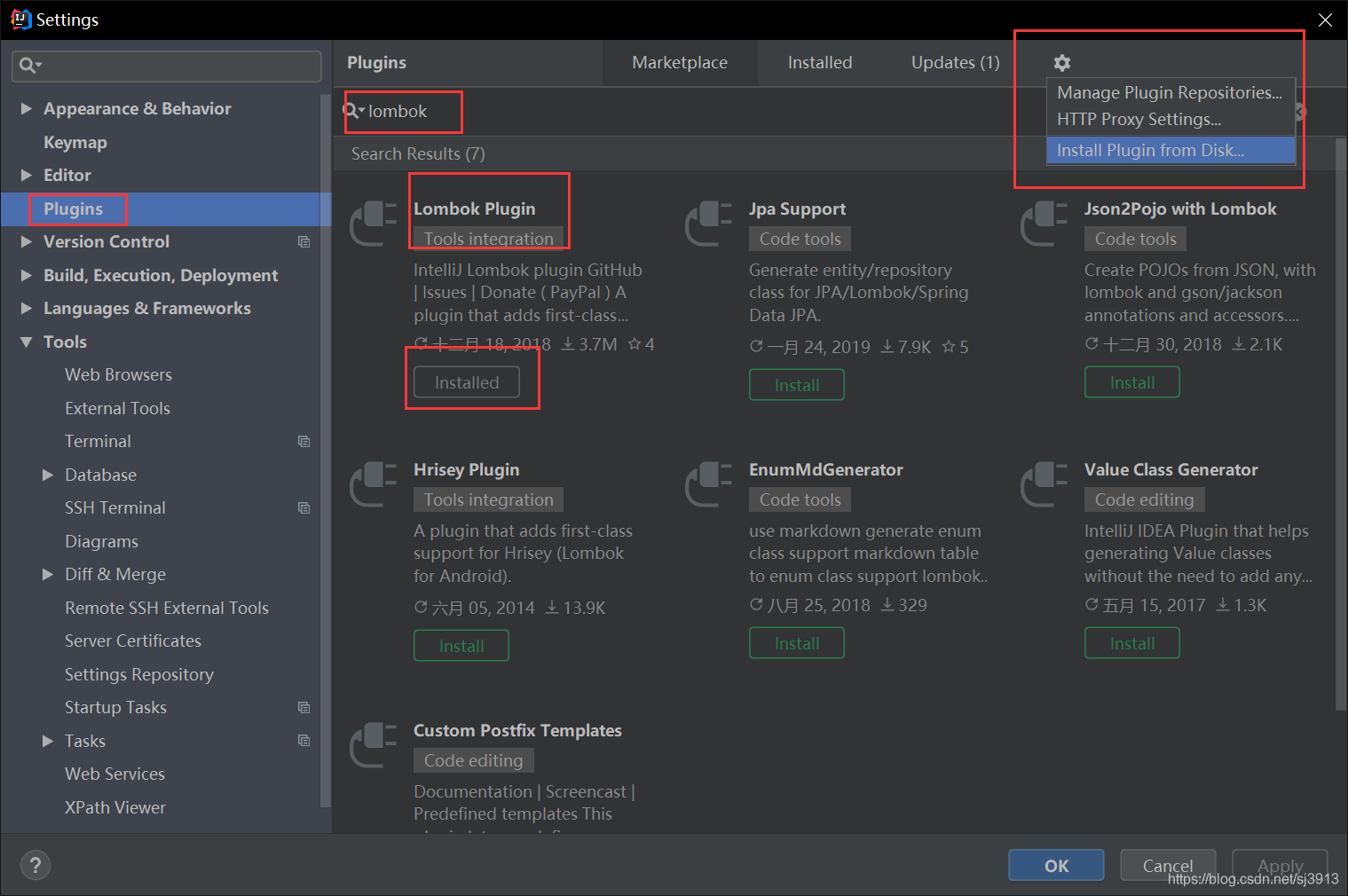Select Keymap in settings tree
Image resolution: width=1348 pixels, height=896 pixels.
(75, 142)
